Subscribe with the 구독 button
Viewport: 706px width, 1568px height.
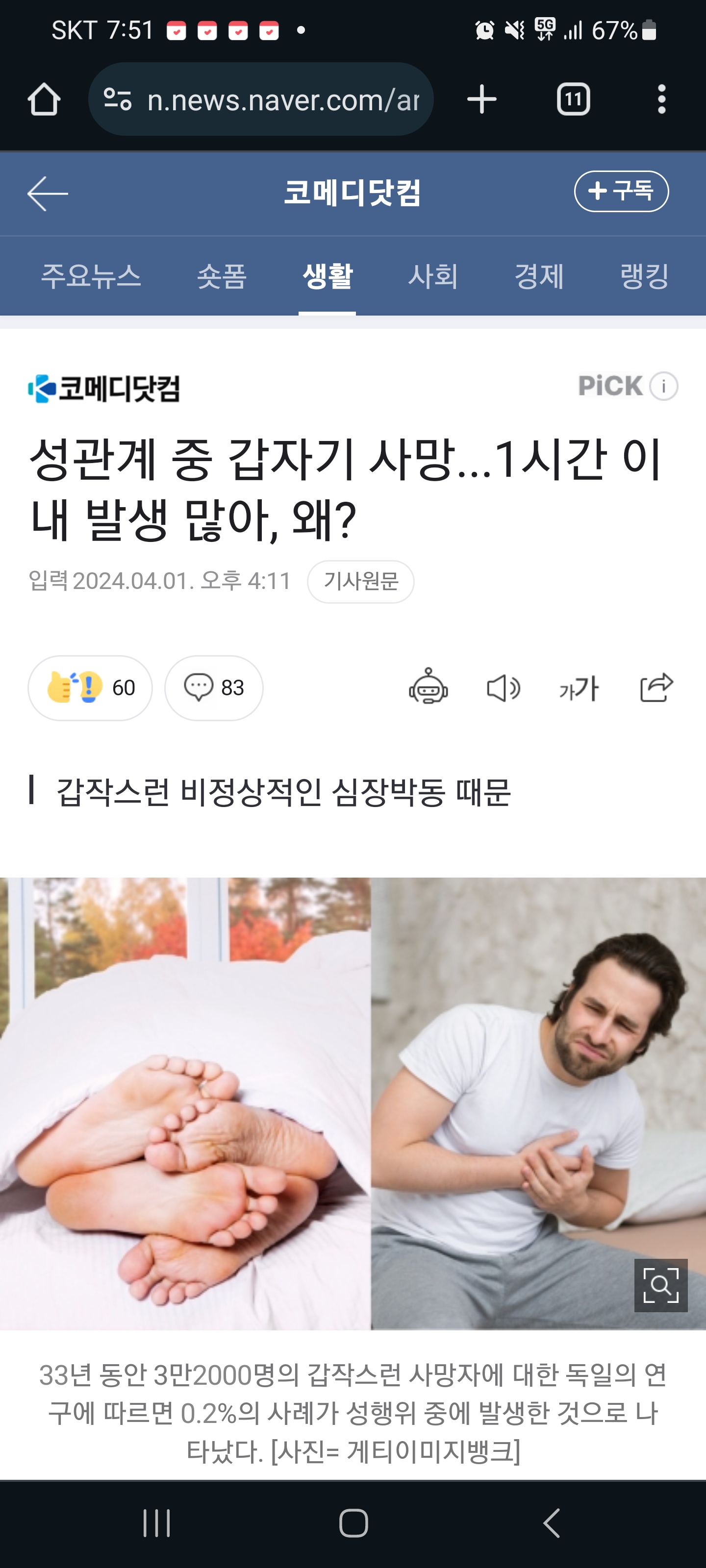621,191
